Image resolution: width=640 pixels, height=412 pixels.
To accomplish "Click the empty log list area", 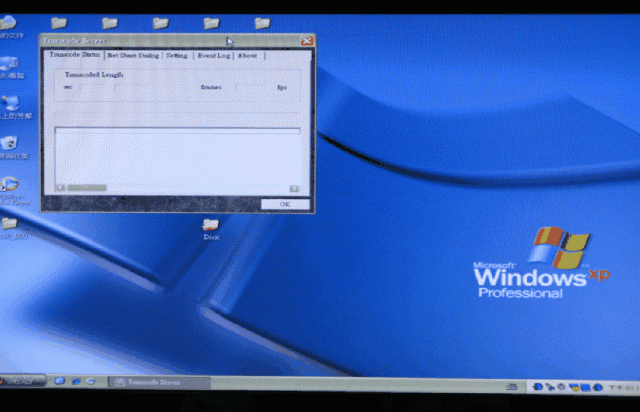I will coord(178,157).
